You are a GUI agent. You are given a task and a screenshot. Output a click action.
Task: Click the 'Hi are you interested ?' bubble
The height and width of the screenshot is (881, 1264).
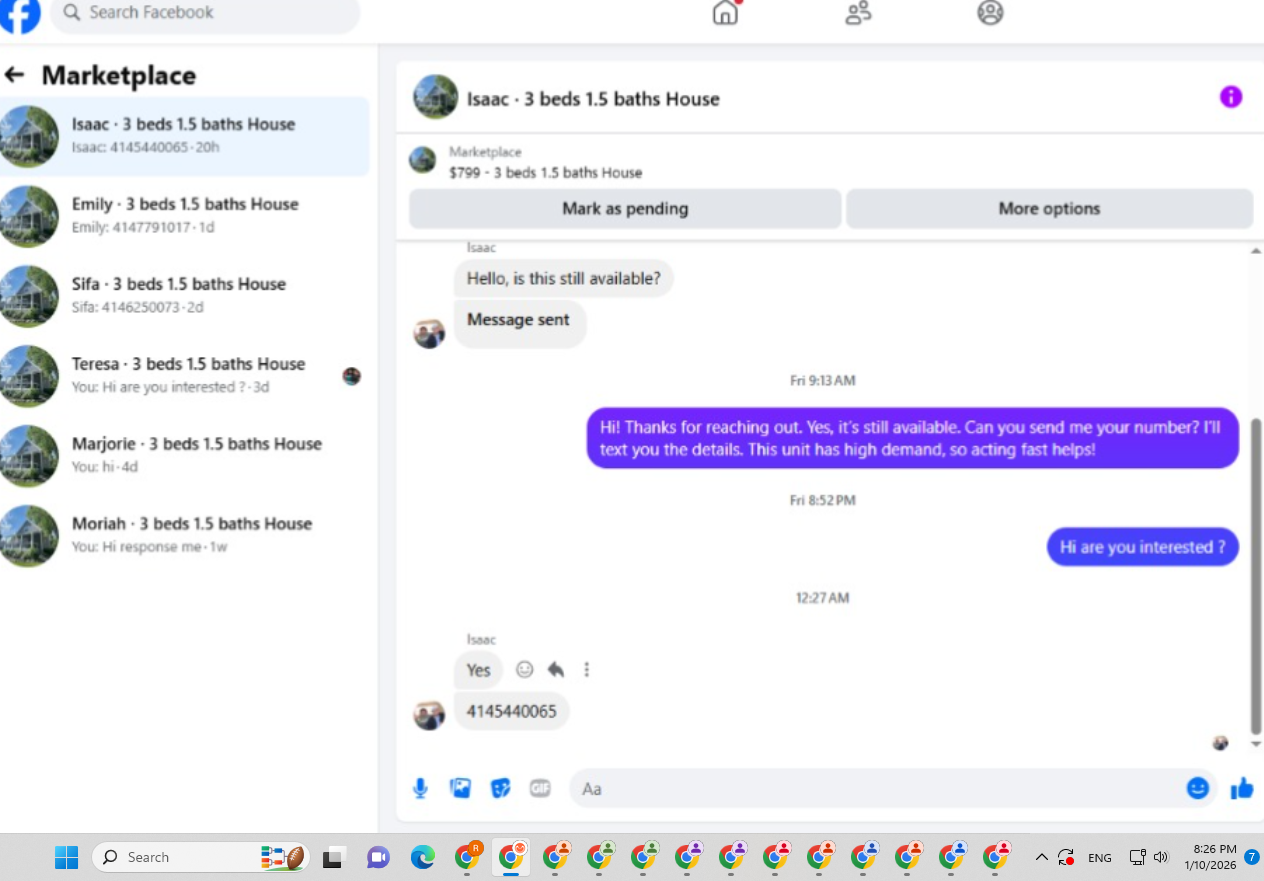tap(1143, 547)
